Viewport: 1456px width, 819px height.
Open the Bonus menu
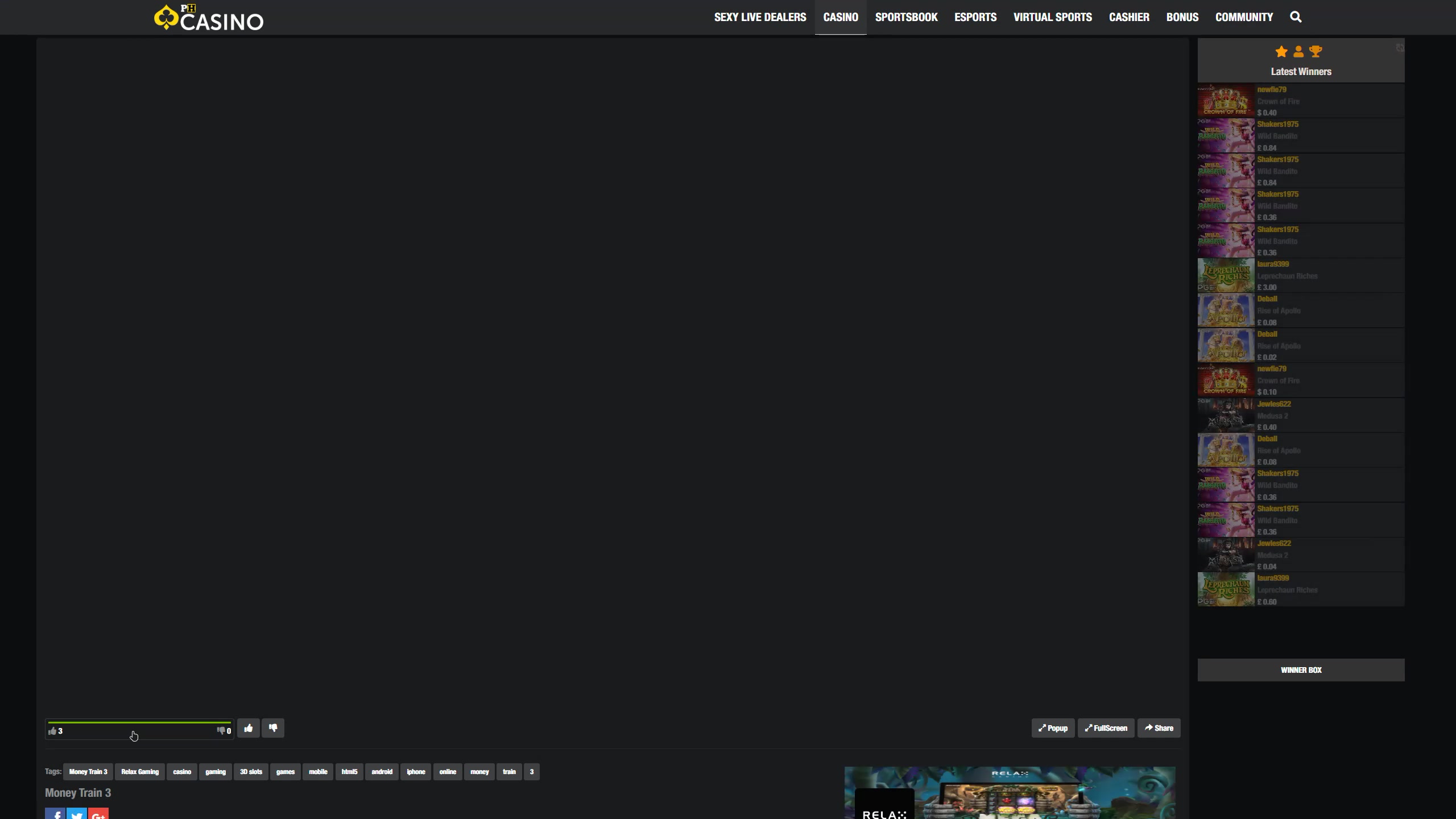[1182, 17]
